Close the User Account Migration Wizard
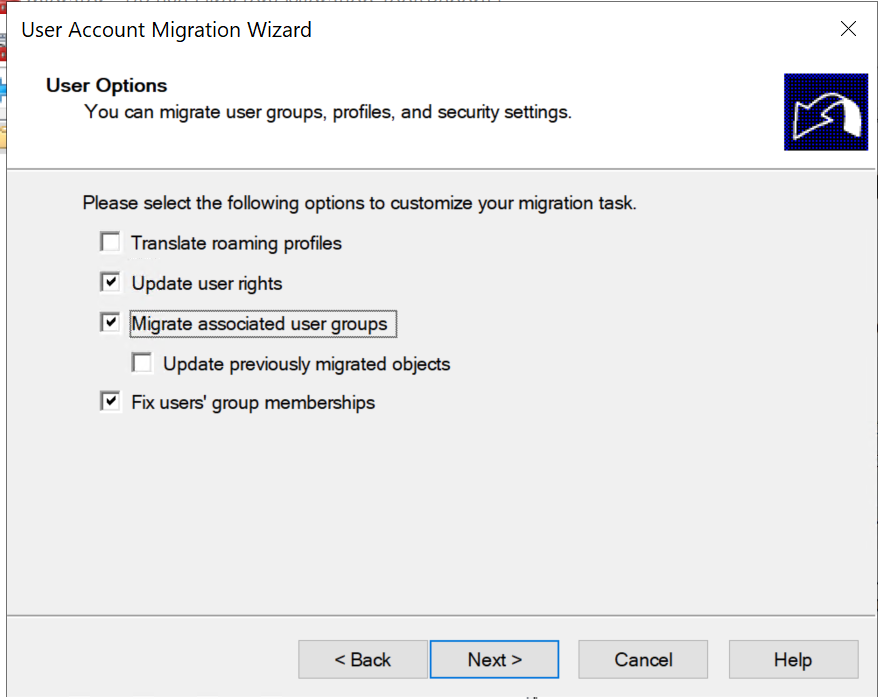The width and height of the screenshot is (878, 699). [x=848, y=29]
